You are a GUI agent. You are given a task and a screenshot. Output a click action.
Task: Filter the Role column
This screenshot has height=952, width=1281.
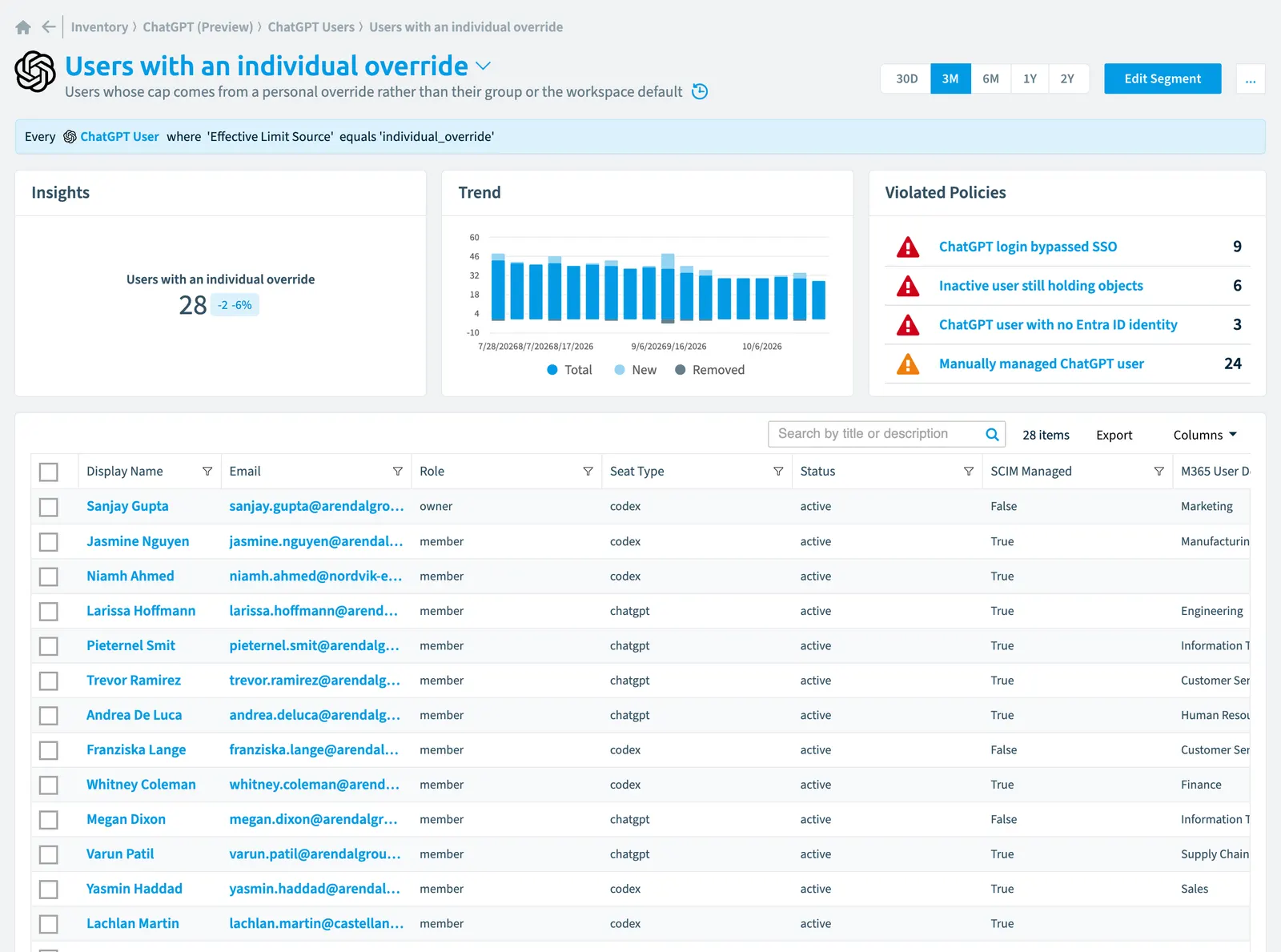pyautogui.click(x=588, y=472)
